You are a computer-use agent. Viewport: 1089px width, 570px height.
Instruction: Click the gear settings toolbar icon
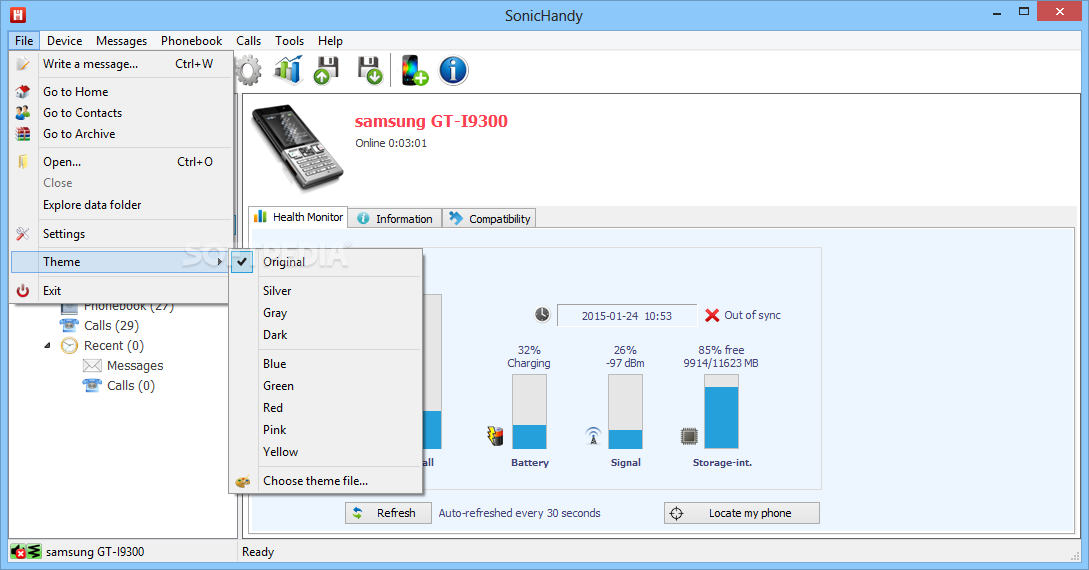point(248,70)
